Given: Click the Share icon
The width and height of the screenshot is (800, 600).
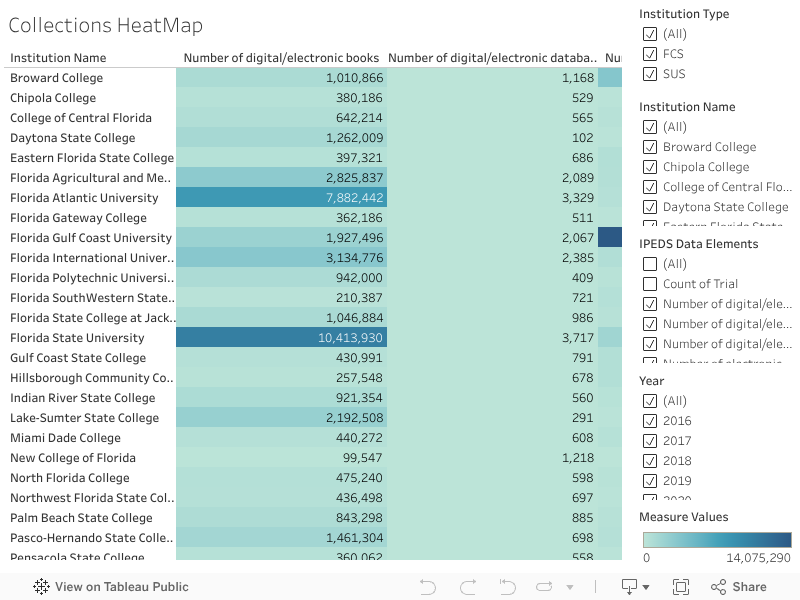Looking at the screenshot, I should coord(738,587).
